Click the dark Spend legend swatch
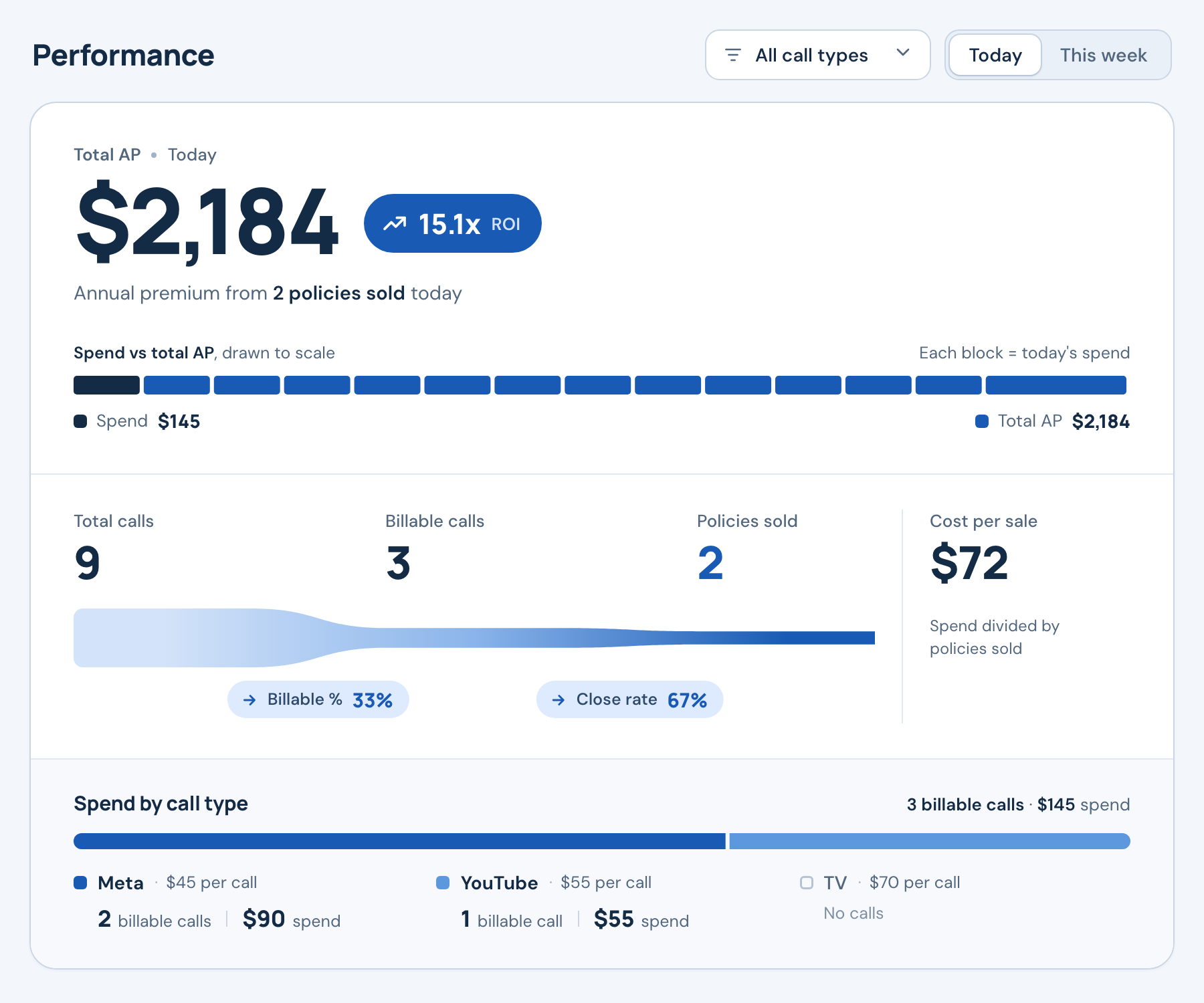 [80, 421]
